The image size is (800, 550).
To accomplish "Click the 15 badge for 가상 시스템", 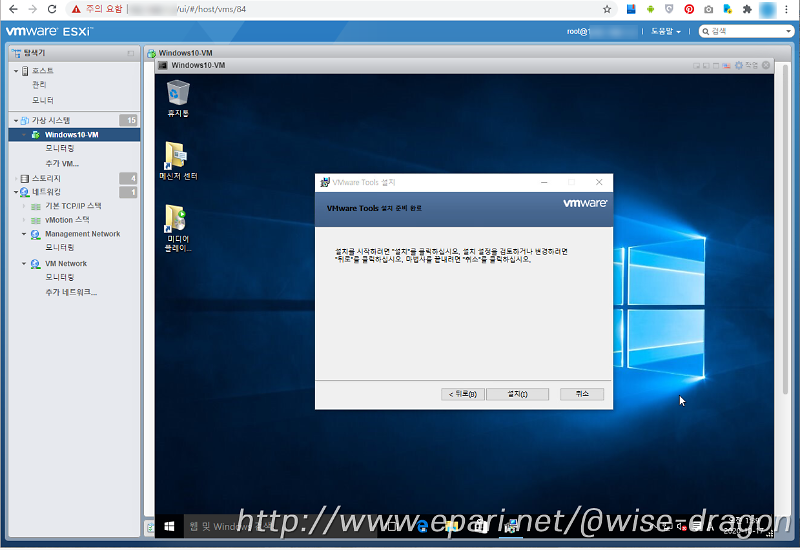I will point(128,120).
